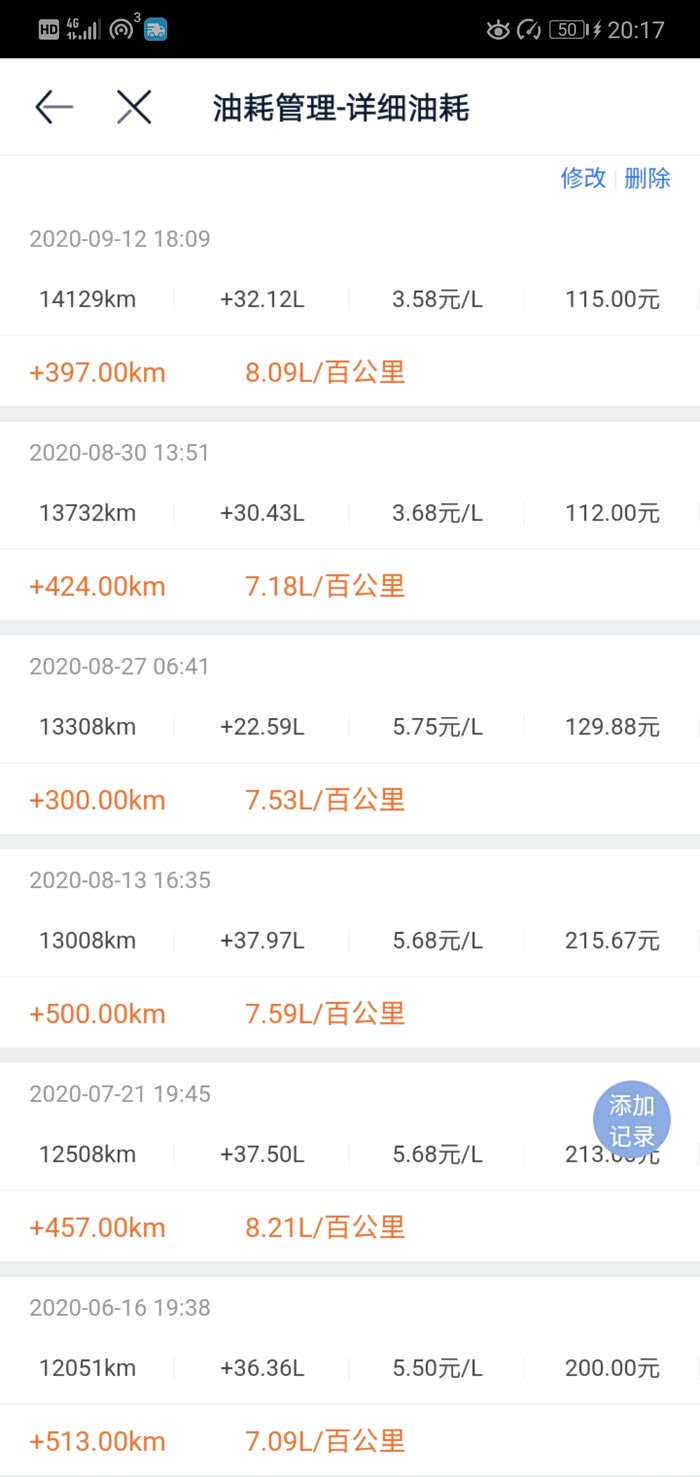Tap the hotspot icon in status bar
Screen dimensions: 700x1477
click(122, 29)
